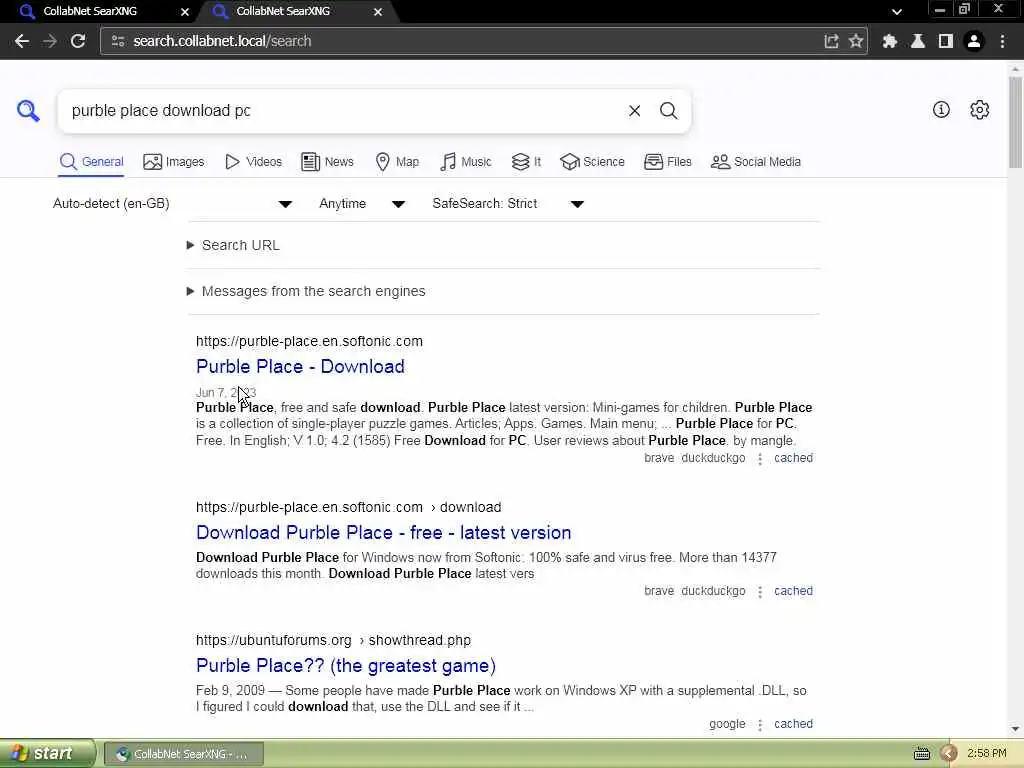The width and height of the screenshot is (1024, 768).
Task: Switch to the Social Media category
Action: (x=756, y=162)
